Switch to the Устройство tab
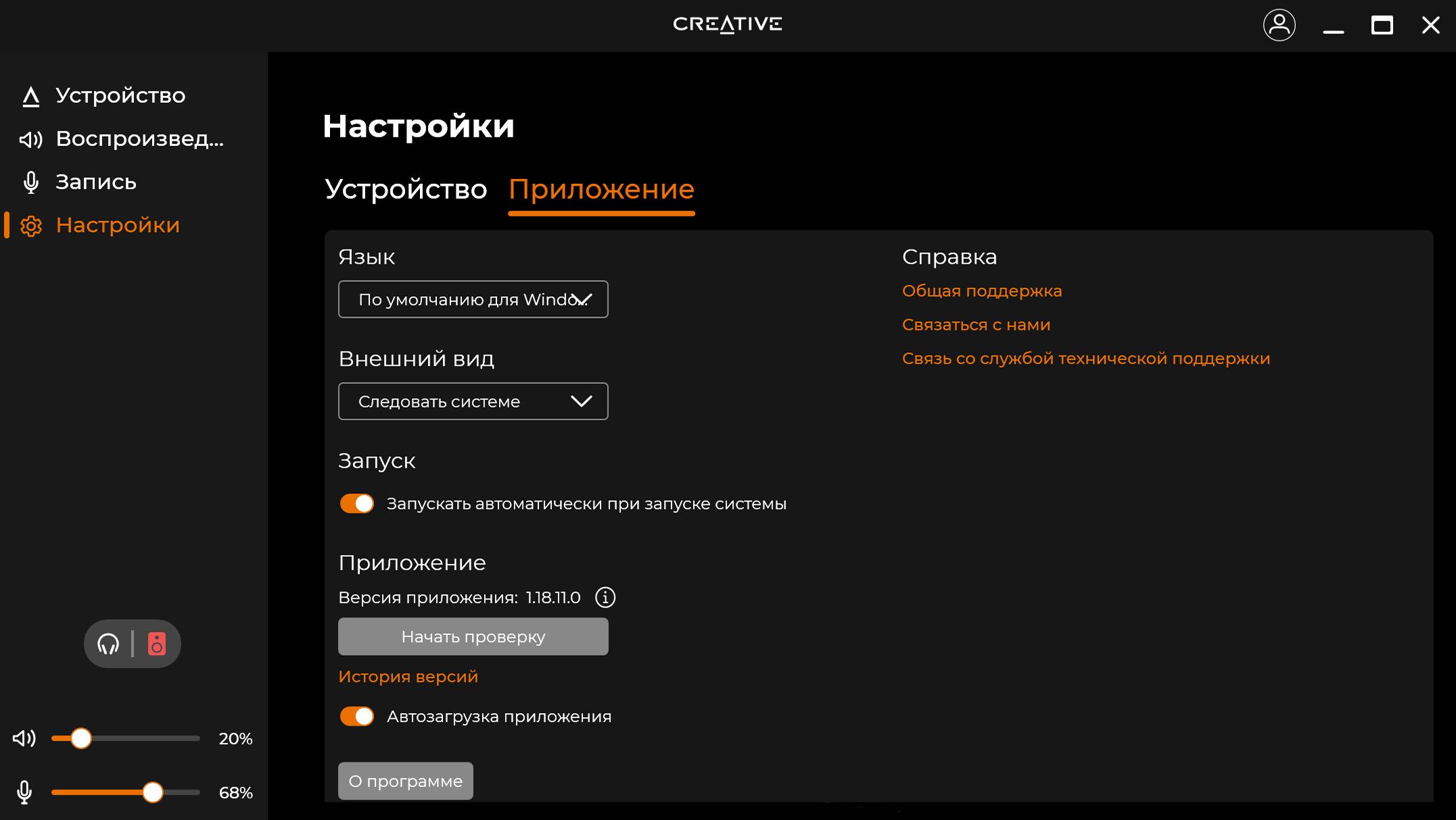1456x820 pixels. tap(406, 189)
